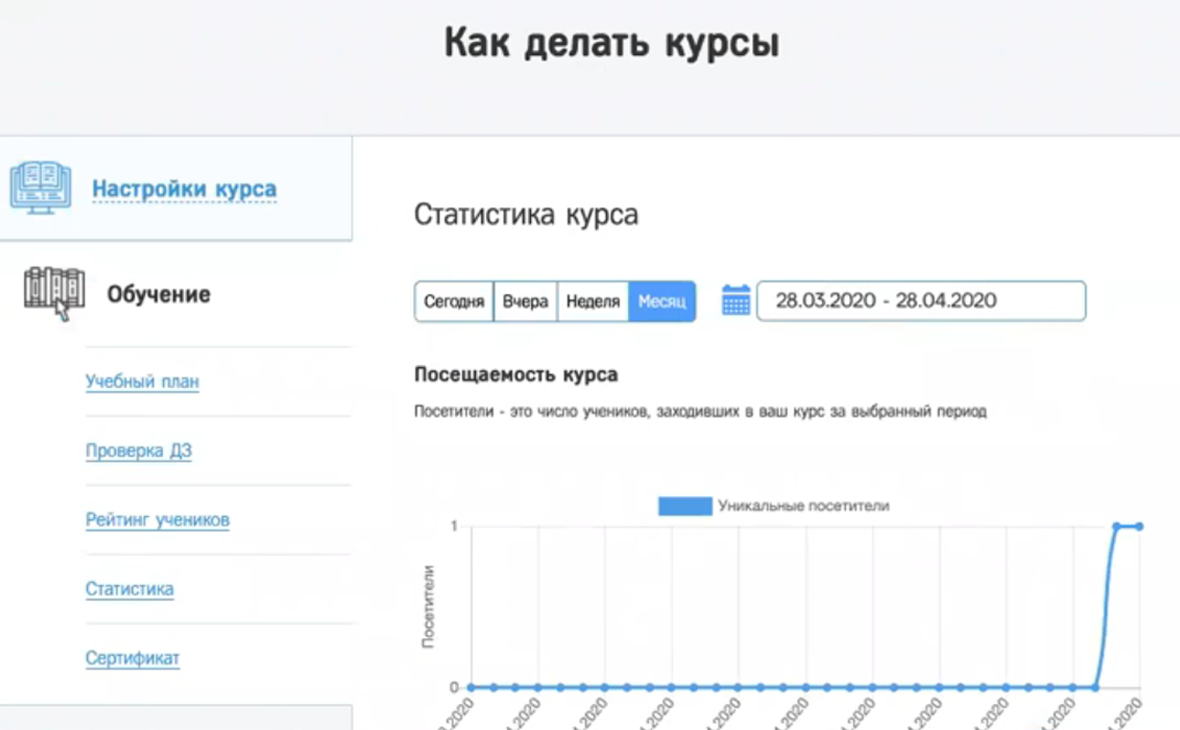The image size is (1180, 730).
Task: Switch the period to Сегодня
Action: (x=454, y=301)
